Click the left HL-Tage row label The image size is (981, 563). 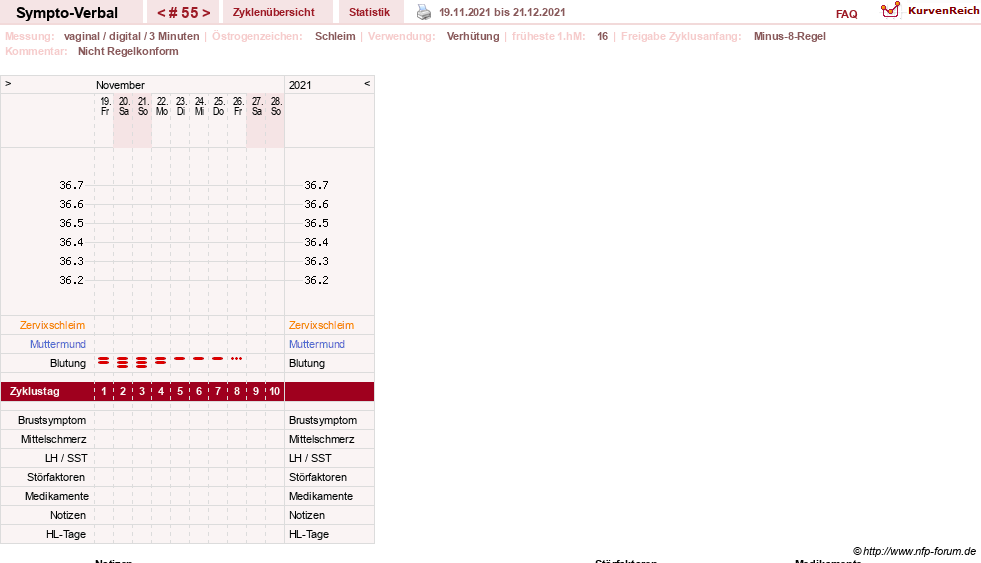click(x=66, y=534)
